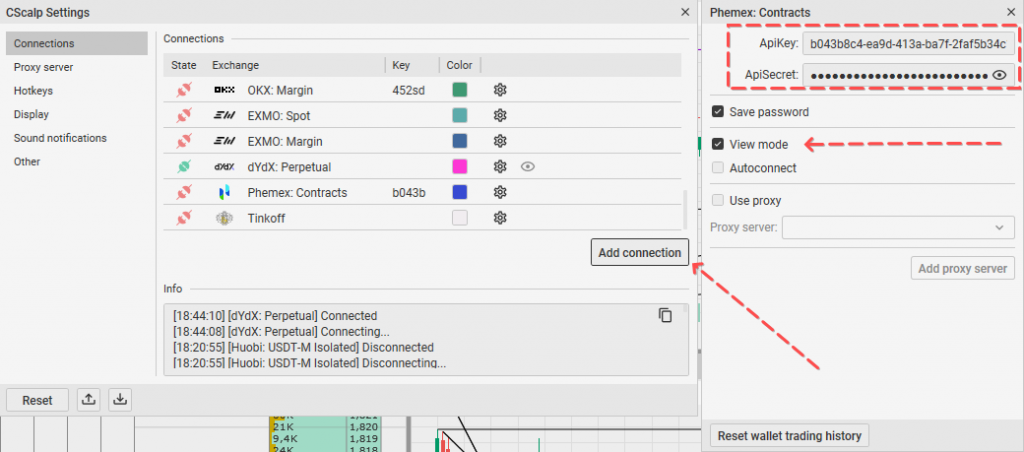Click the connections list scrollbar
Image resolution: width=1024 pixels, height=452 pixels.
684,209
